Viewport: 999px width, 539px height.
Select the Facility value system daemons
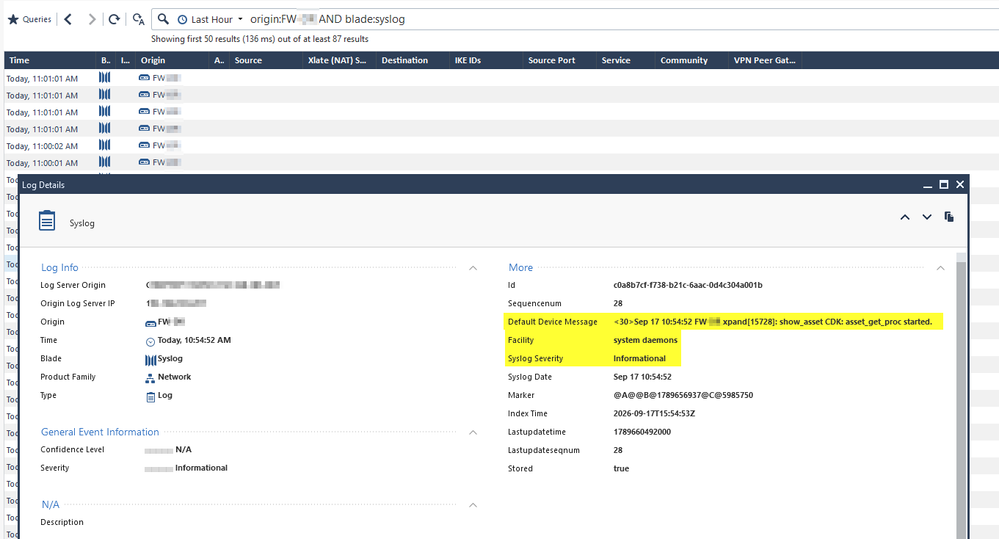645,340
